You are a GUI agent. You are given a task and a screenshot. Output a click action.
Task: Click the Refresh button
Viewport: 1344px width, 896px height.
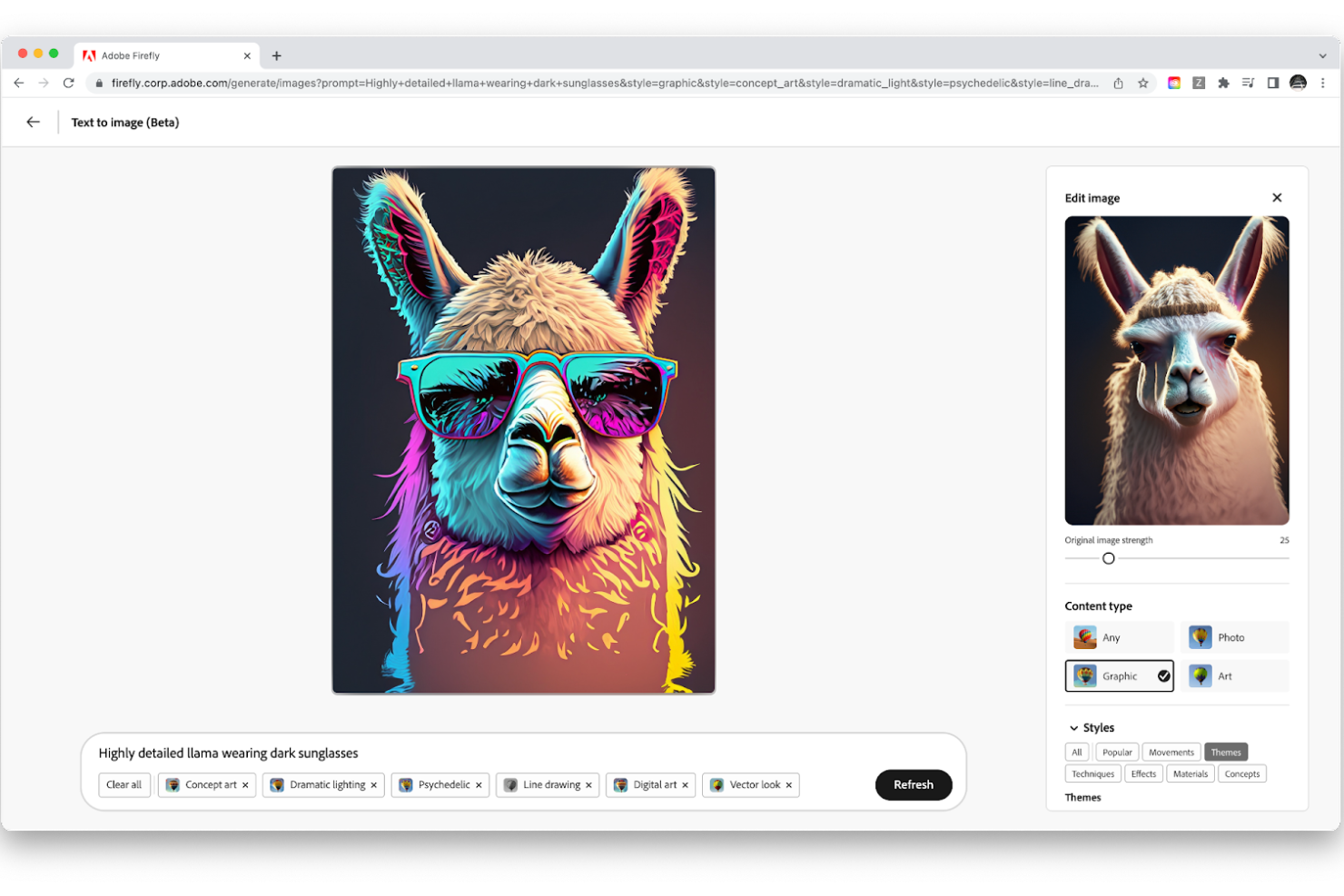[914, 785]
